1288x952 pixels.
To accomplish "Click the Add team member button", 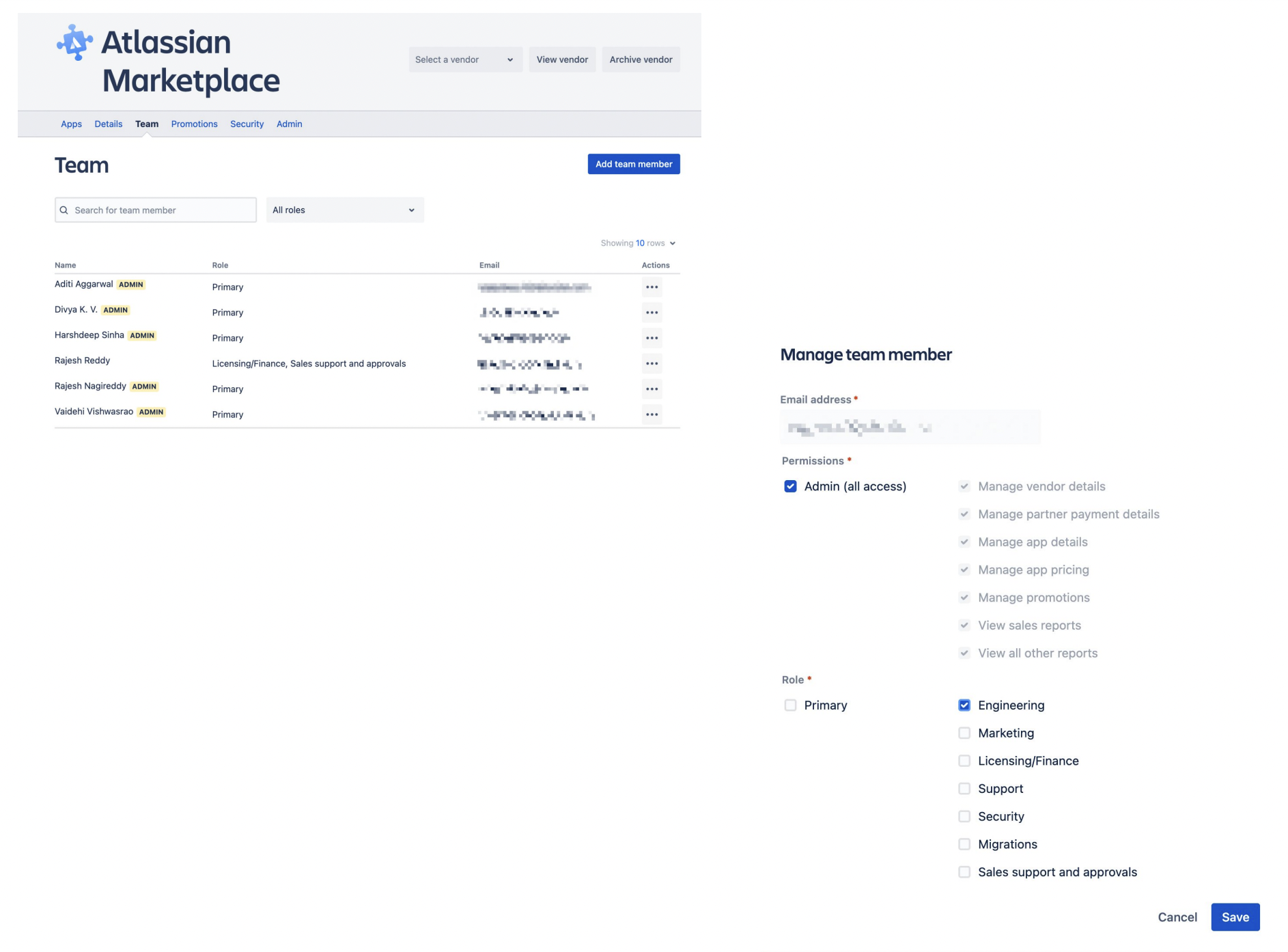I will click(x=633, y=164).
